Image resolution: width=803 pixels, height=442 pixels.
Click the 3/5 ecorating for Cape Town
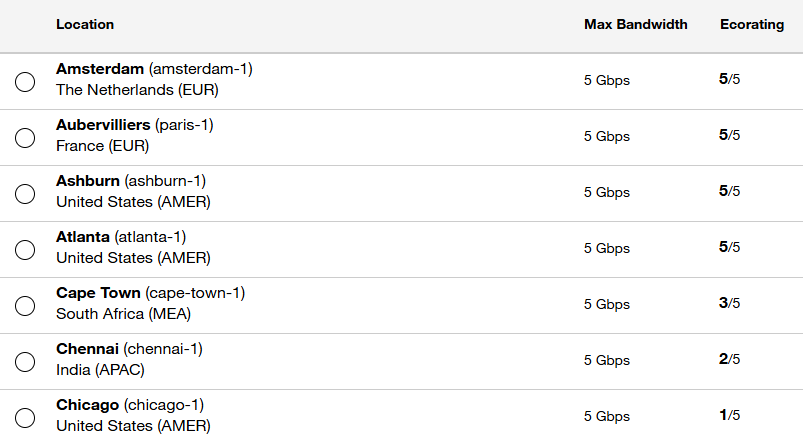[730, 303]
